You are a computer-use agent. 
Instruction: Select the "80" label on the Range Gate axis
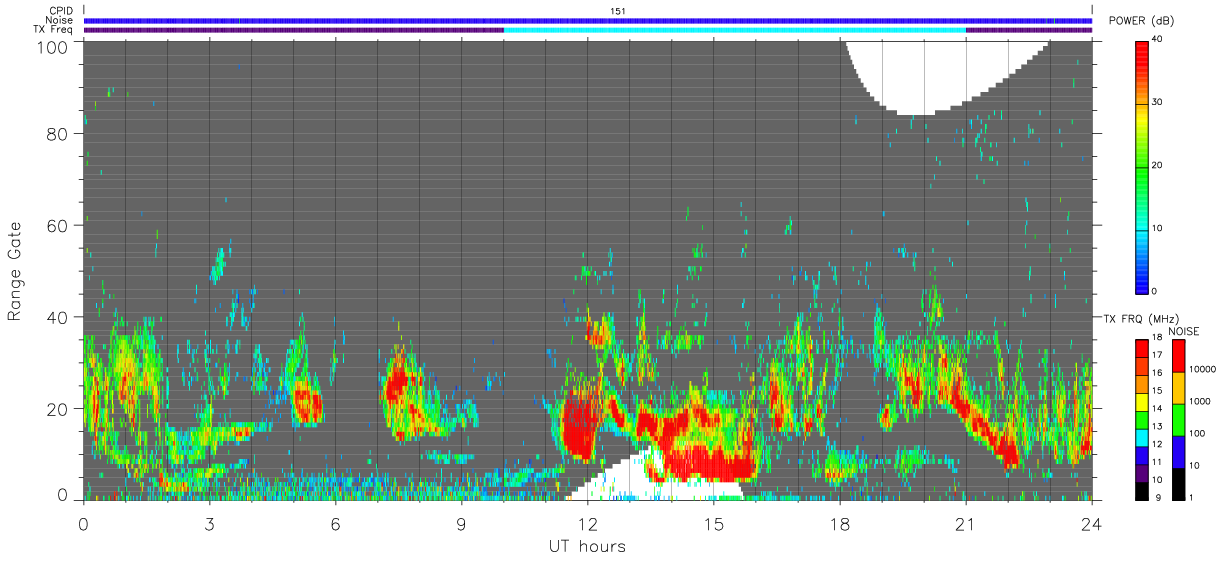[57, 133]
